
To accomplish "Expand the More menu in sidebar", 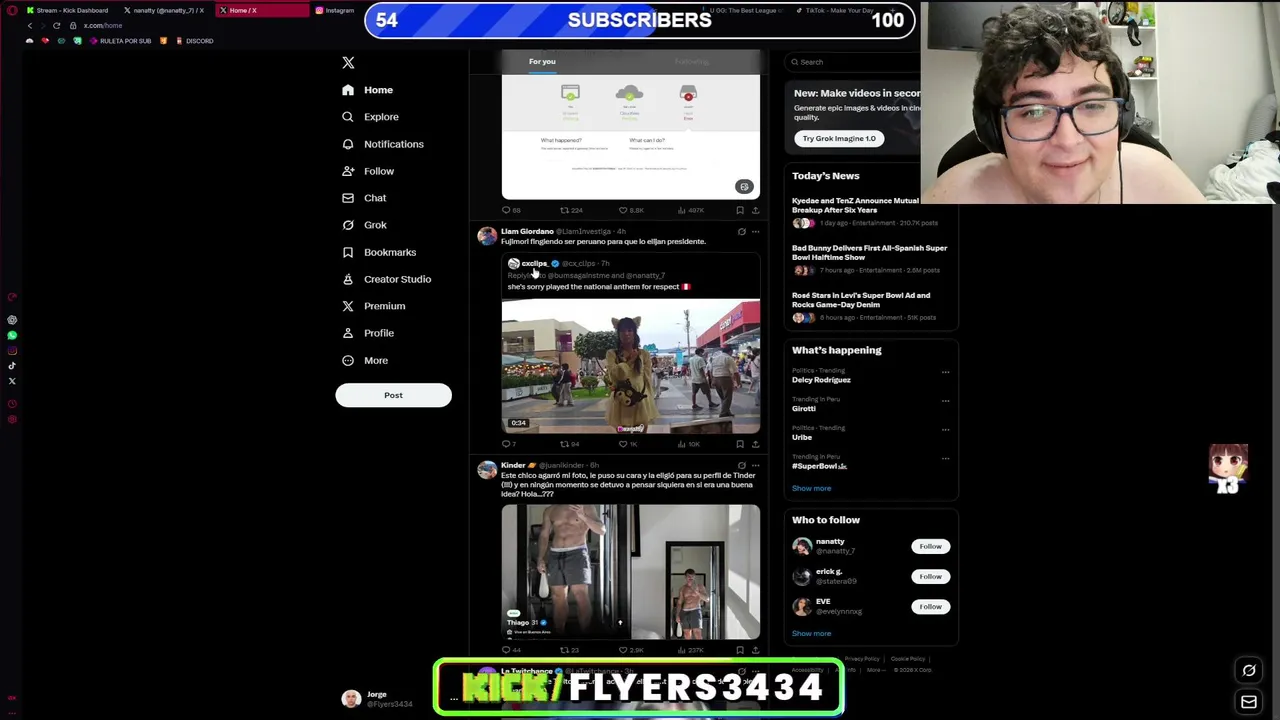I will (x=365, y=360).
